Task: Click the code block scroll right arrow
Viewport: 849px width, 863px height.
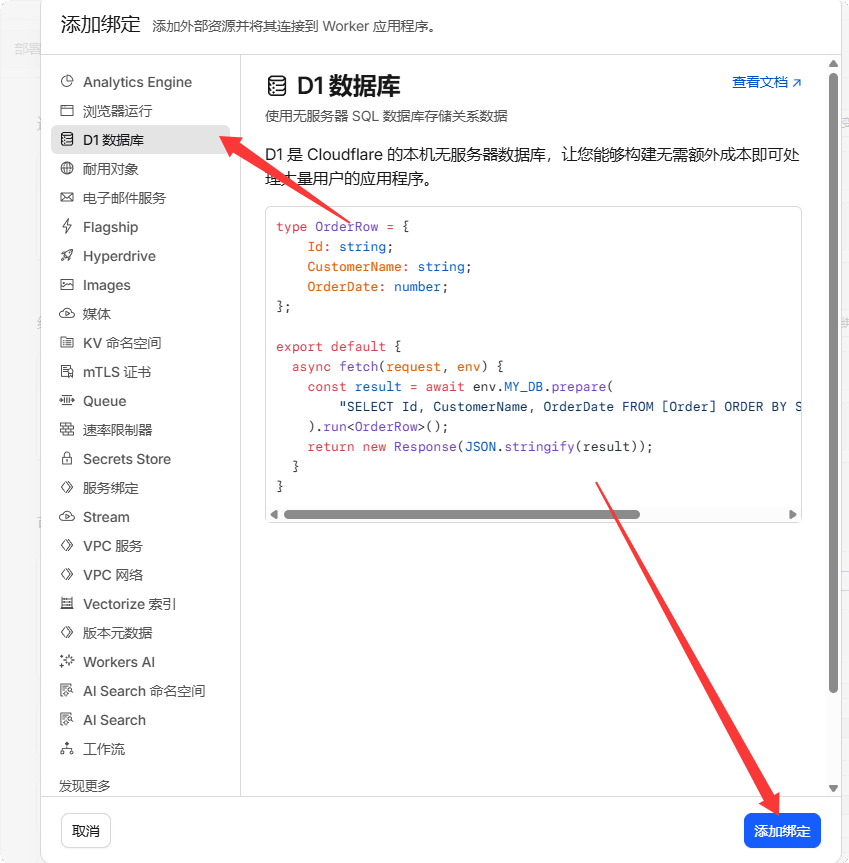Action: (792, 514)
